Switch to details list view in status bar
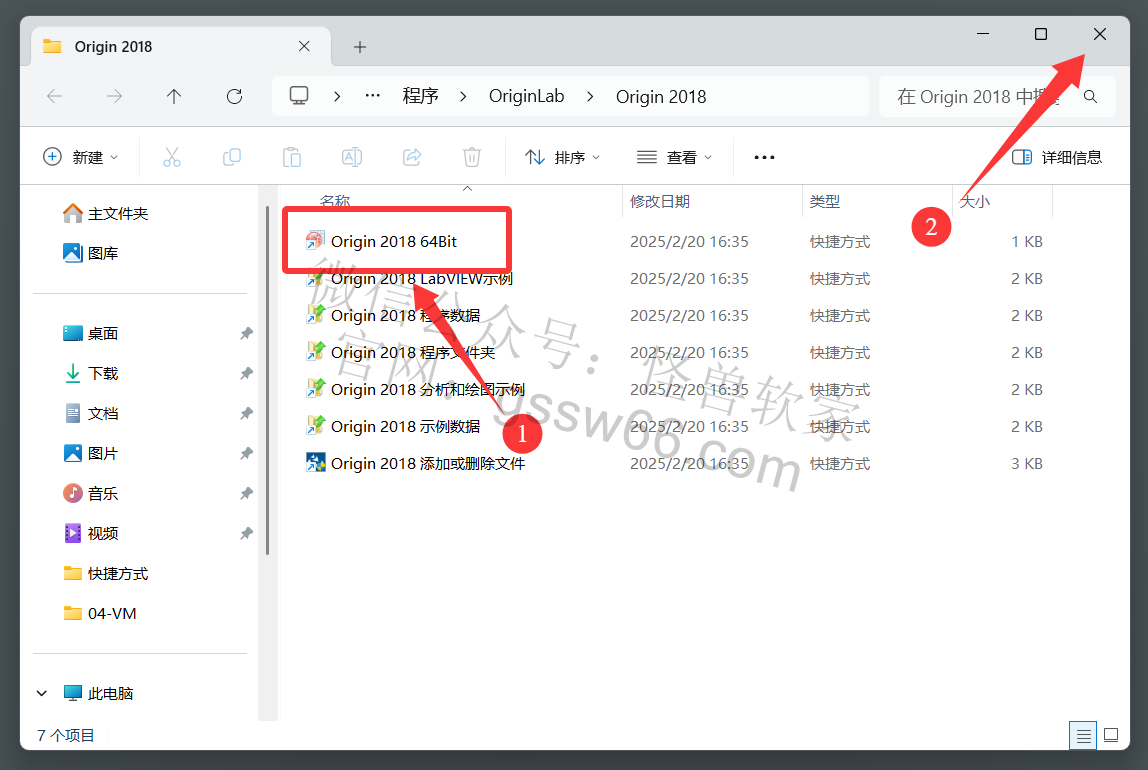 click(x=1083, y=735)
